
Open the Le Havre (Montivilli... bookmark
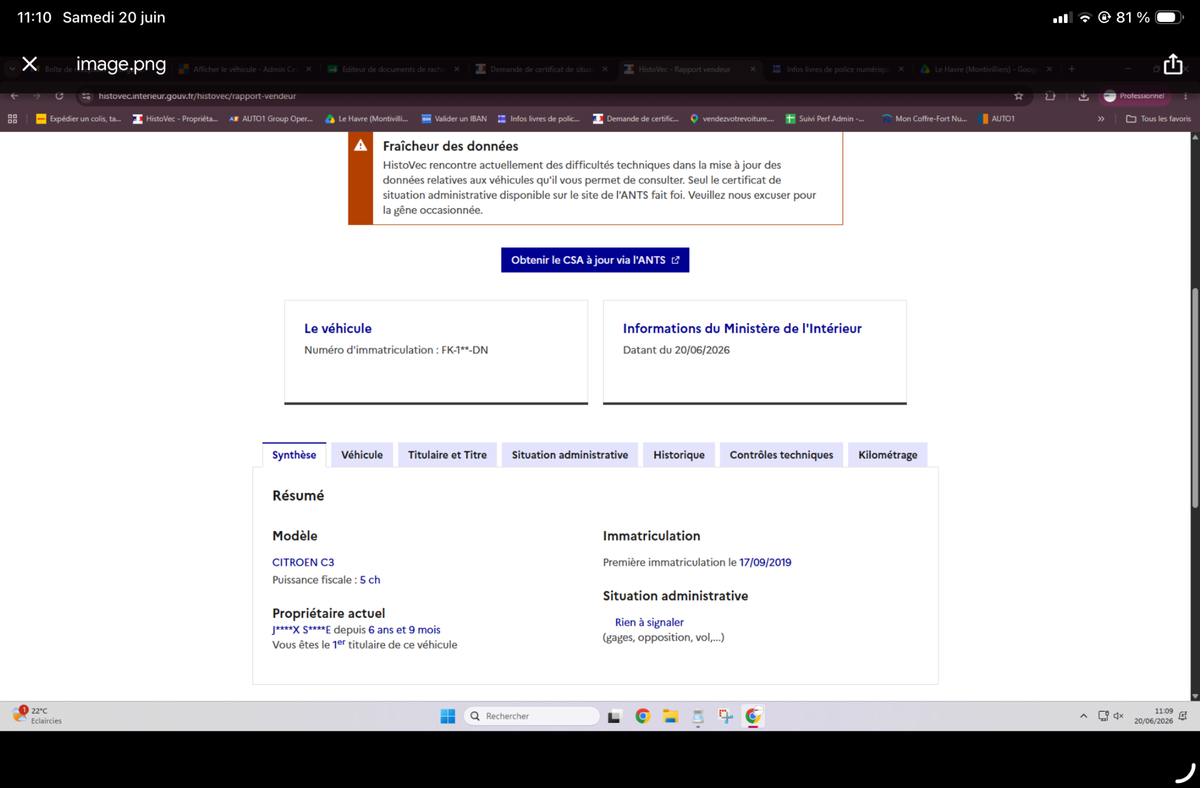367,118
